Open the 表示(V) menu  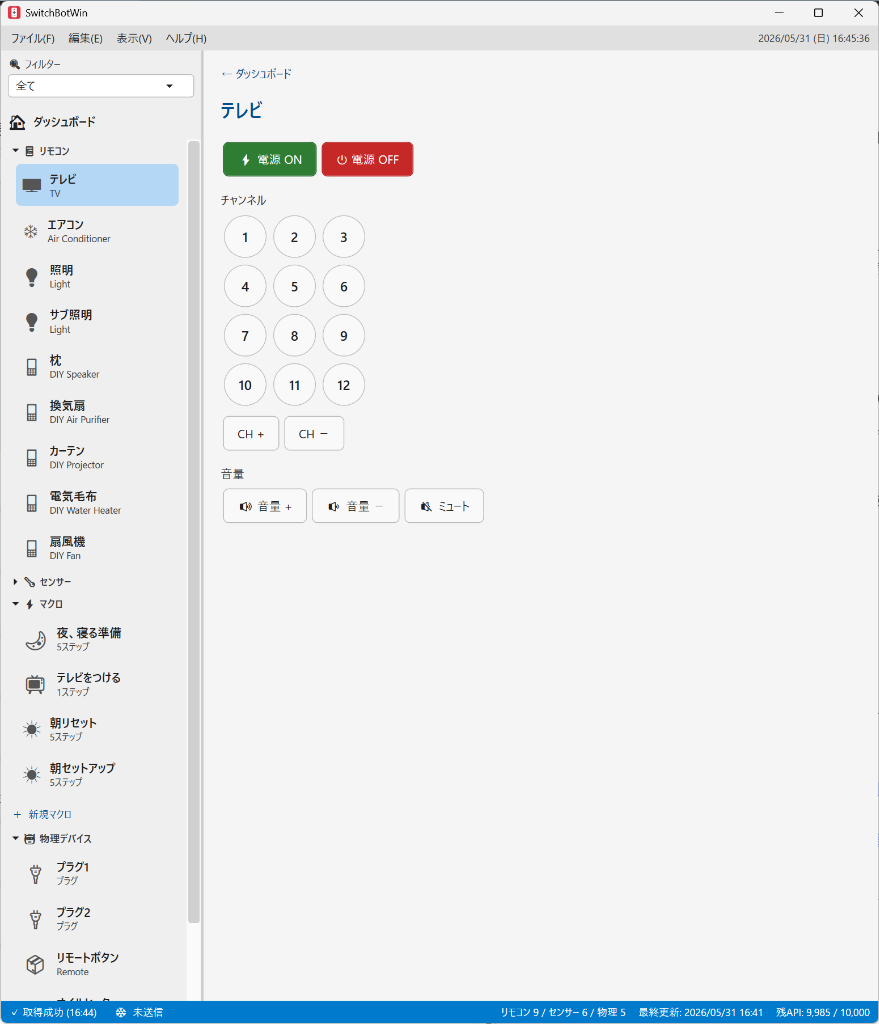(x=135, y=39)
